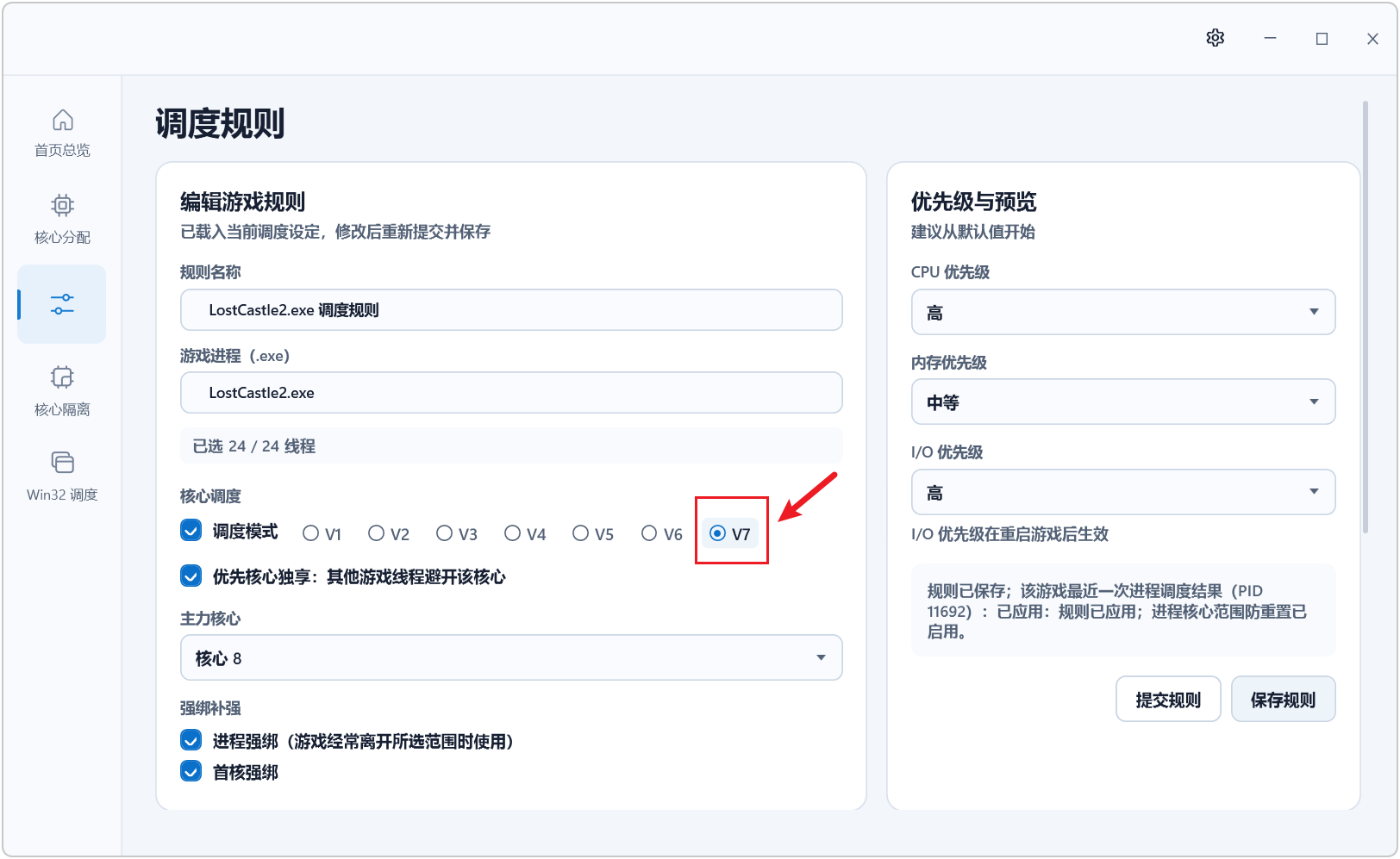Image resolution: width=1400 pixels, height=859 pixels.
Task: Click the 规则已保存 status message text
Action: click(1117, 611)
